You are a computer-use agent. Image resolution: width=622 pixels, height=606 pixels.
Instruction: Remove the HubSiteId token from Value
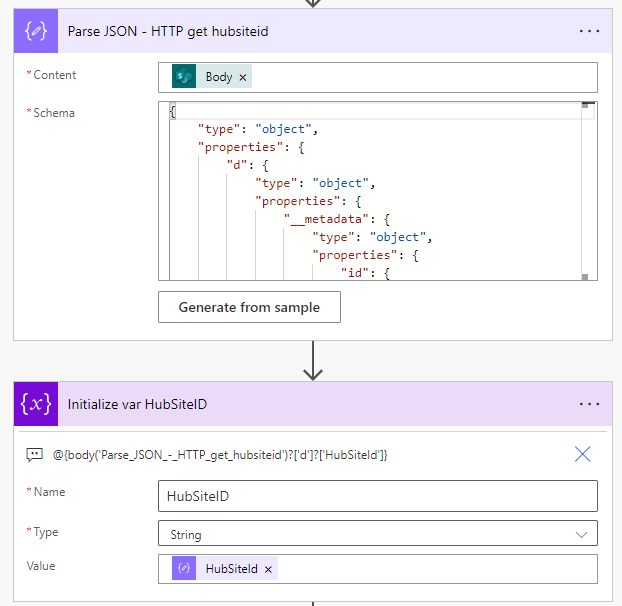[268, 570]
